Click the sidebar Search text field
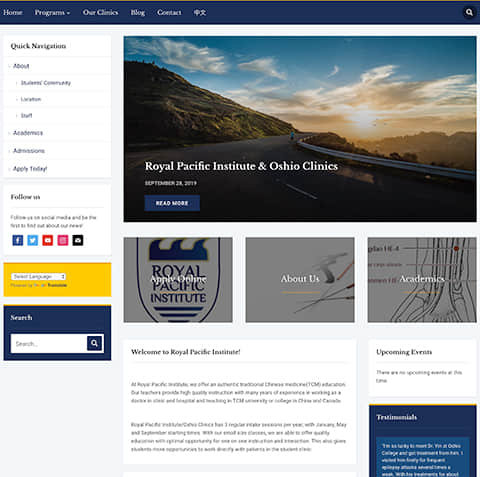 click(49, 343)
